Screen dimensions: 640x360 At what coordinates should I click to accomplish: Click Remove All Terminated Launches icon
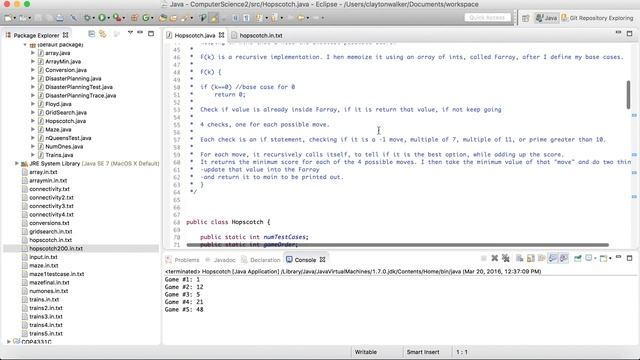coord(506,258)
